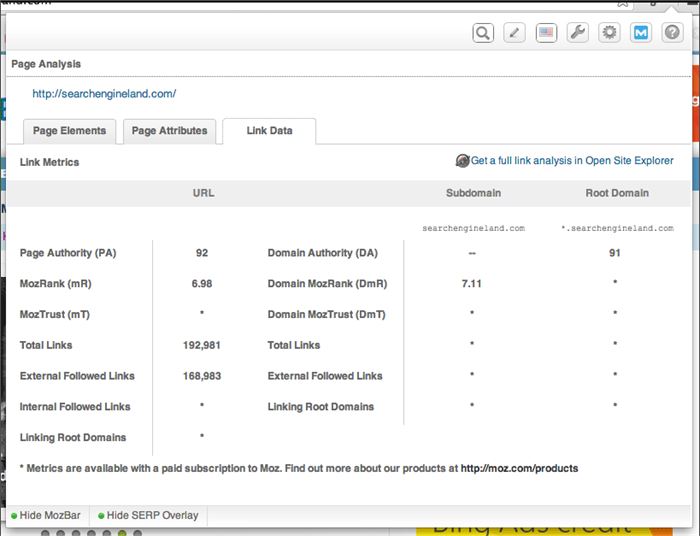Open the searchengineland.com URL link
The height and width of the screenshot is (536, 700).
coord(104,94)
